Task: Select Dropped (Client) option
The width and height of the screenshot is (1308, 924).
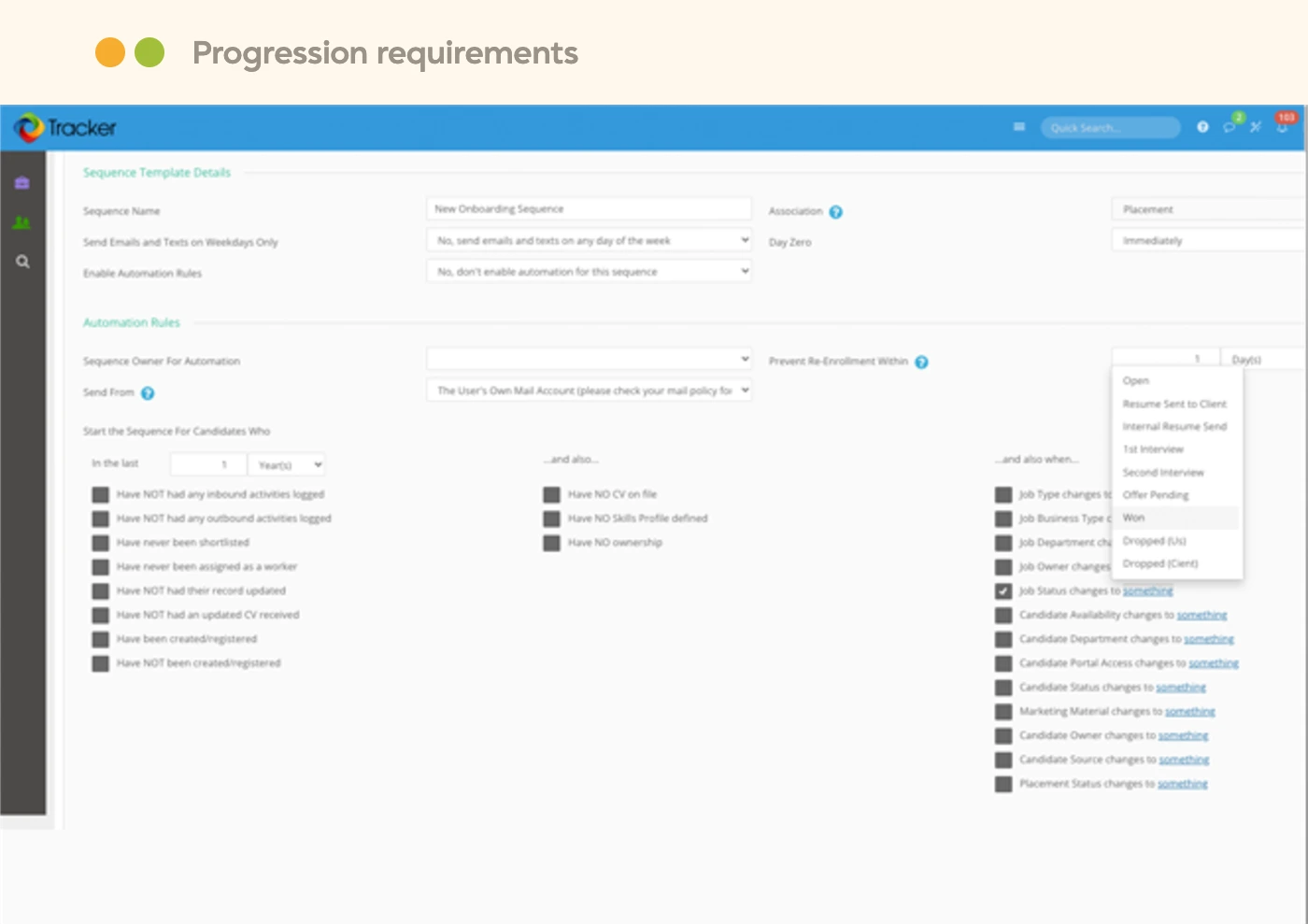Action: click(x=1177, y=563)
